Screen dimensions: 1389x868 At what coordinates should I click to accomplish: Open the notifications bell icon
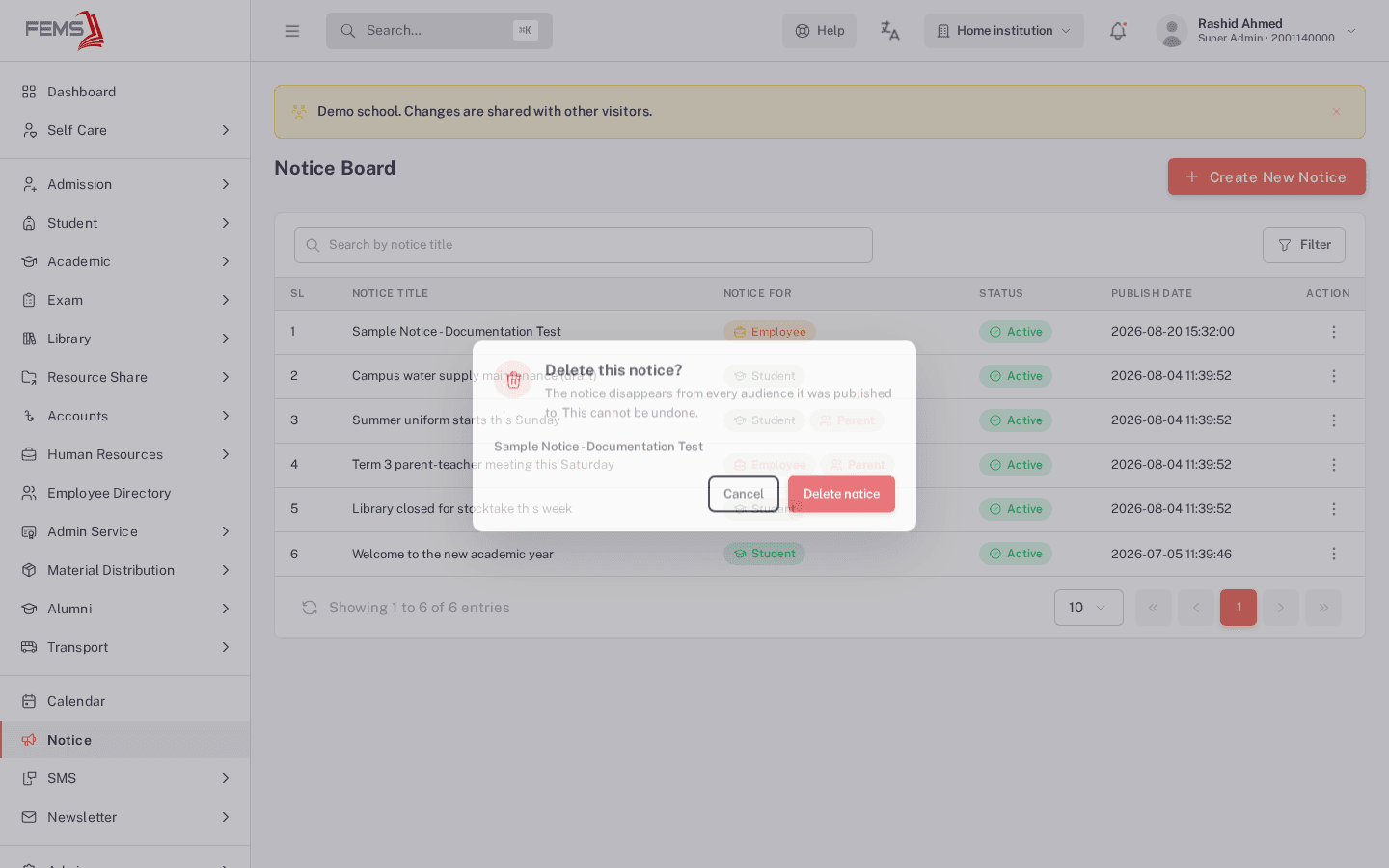(1118, 31)
